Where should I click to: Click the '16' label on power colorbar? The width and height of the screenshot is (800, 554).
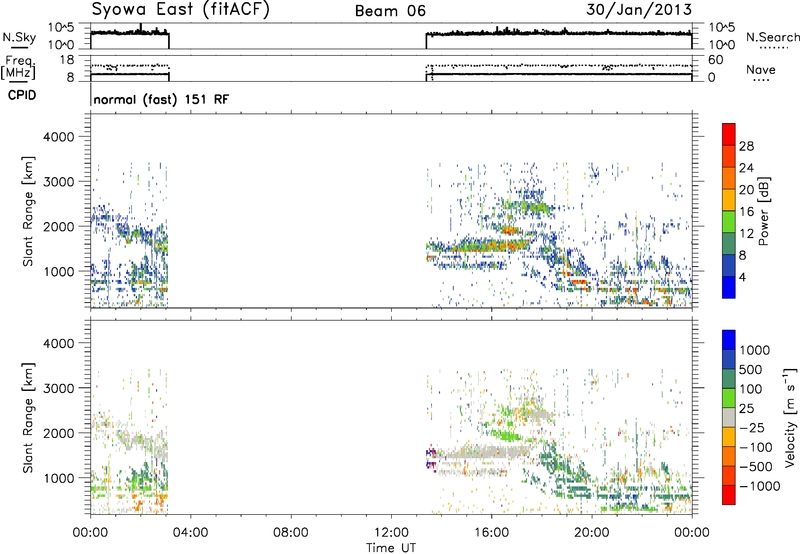746,212
